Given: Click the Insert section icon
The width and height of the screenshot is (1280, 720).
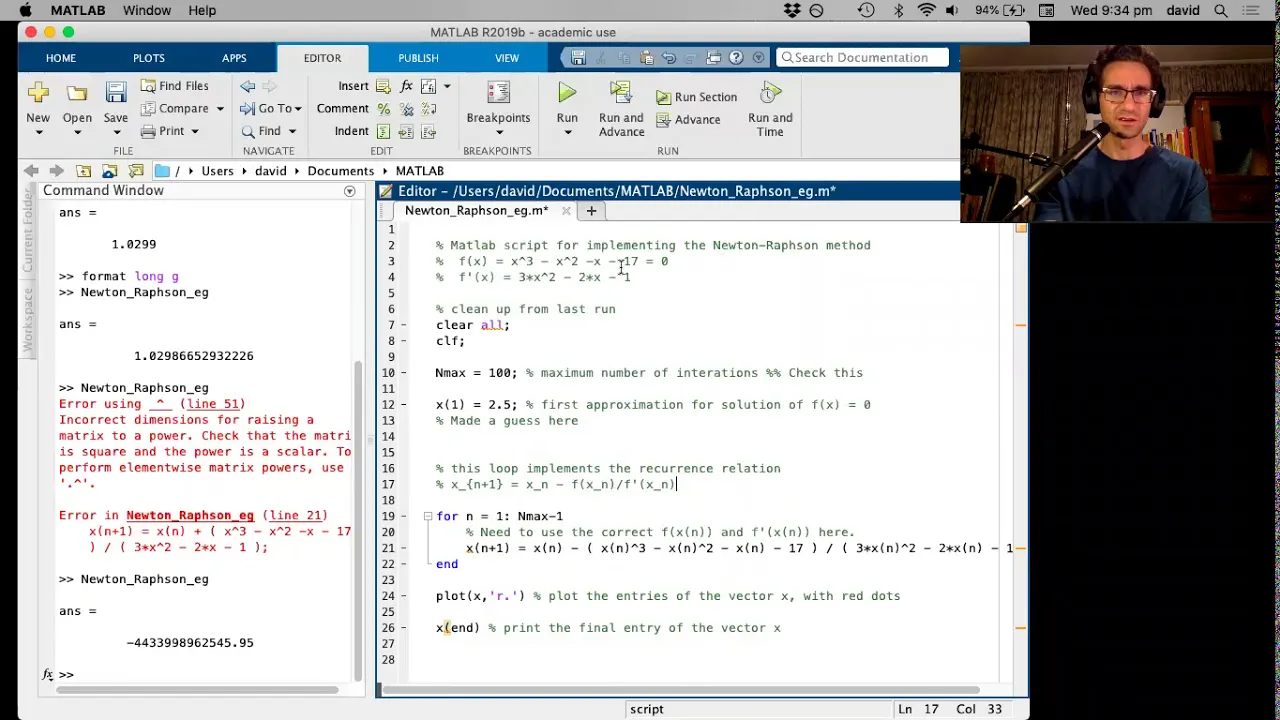Looking at the screenshot, I should coord(383,86).
